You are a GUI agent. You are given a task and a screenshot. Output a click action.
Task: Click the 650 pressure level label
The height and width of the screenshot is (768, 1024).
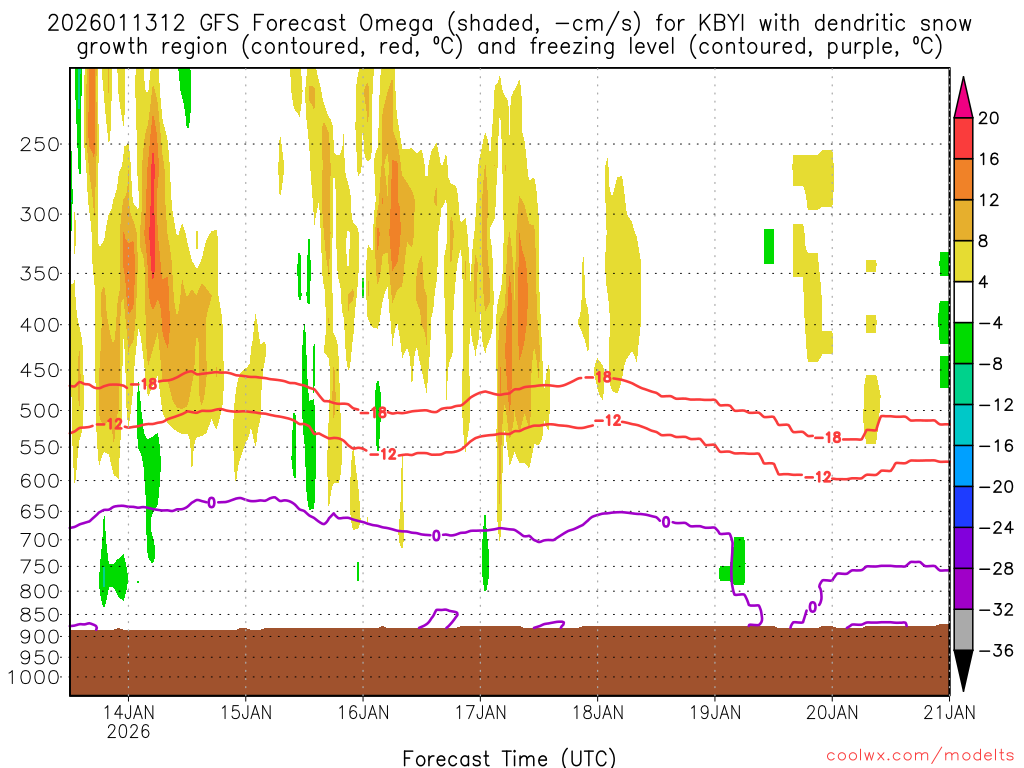40,511
